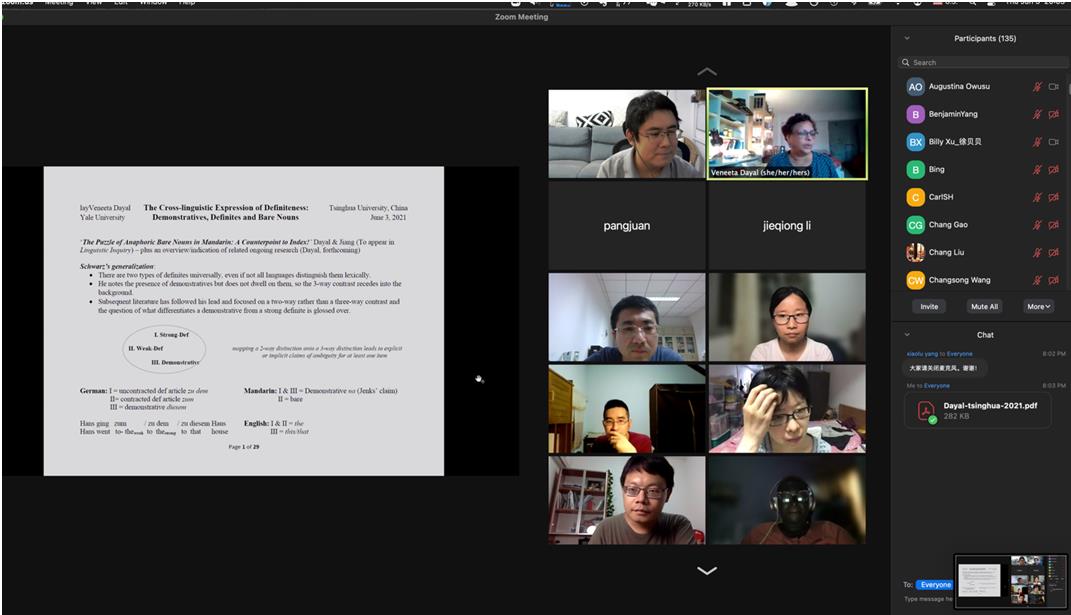The width and height of the screenshot is (1071, 615).
Task: Click the PDF file icon in chat
Action: coord(926,411)
